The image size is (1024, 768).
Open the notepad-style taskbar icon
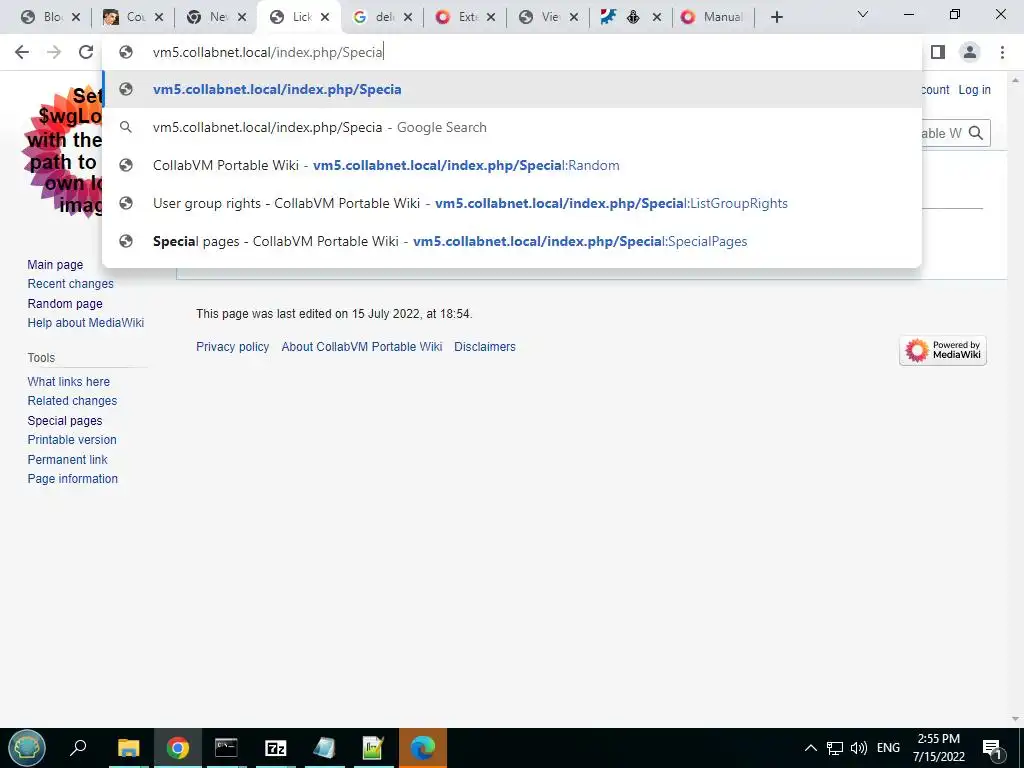(x=325, y=748)
